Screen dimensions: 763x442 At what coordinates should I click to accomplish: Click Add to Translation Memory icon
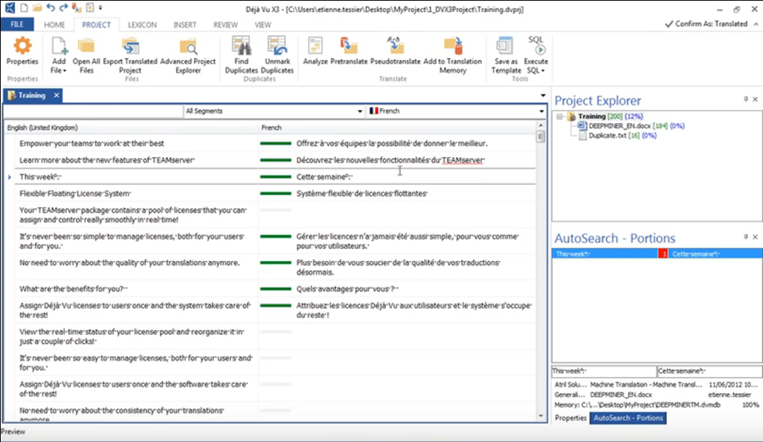click(453, 46)
